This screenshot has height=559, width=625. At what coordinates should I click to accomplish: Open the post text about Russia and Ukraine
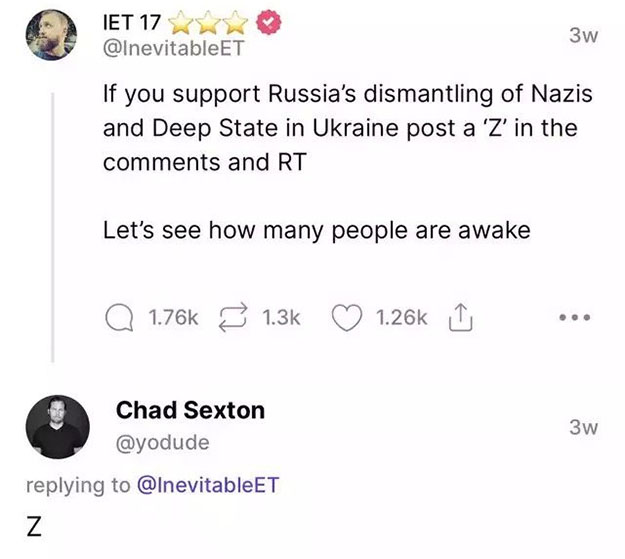pyautogui.click(x=347, y=129)
